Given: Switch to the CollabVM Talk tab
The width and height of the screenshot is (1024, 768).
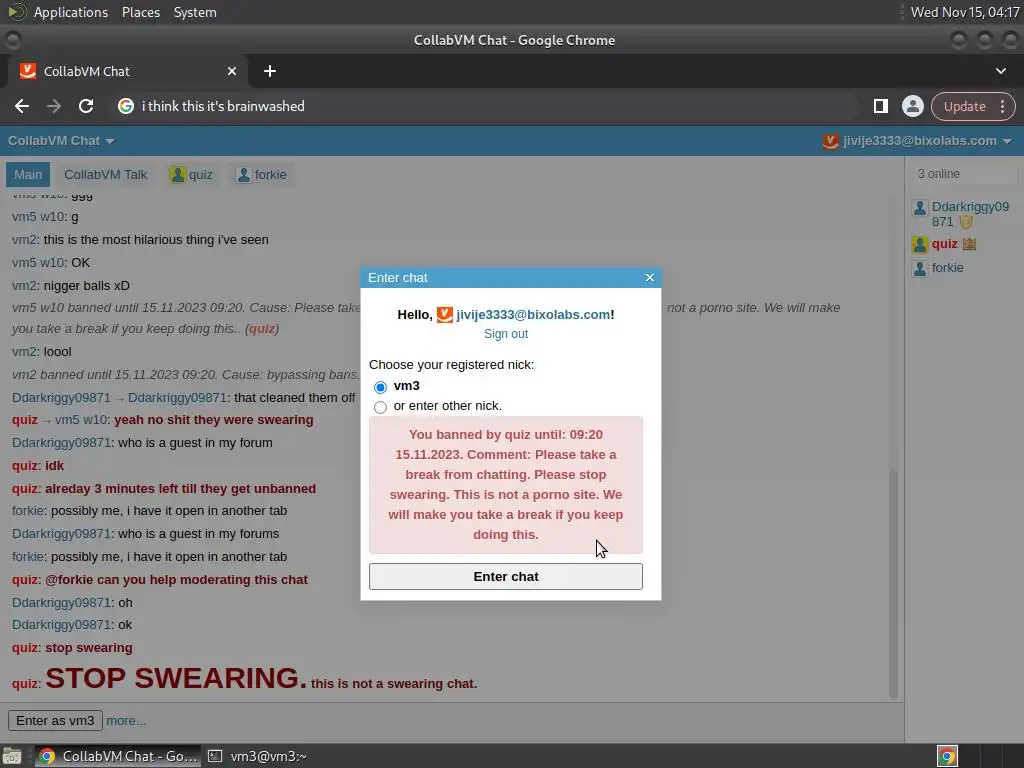Looking at the screenshot, I should 106,175.
